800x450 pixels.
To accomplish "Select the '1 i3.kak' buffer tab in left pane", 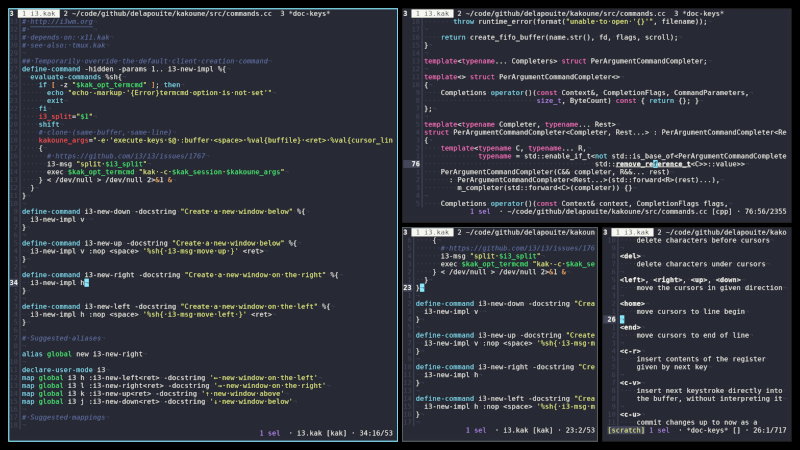I will [x=39, y=14].
